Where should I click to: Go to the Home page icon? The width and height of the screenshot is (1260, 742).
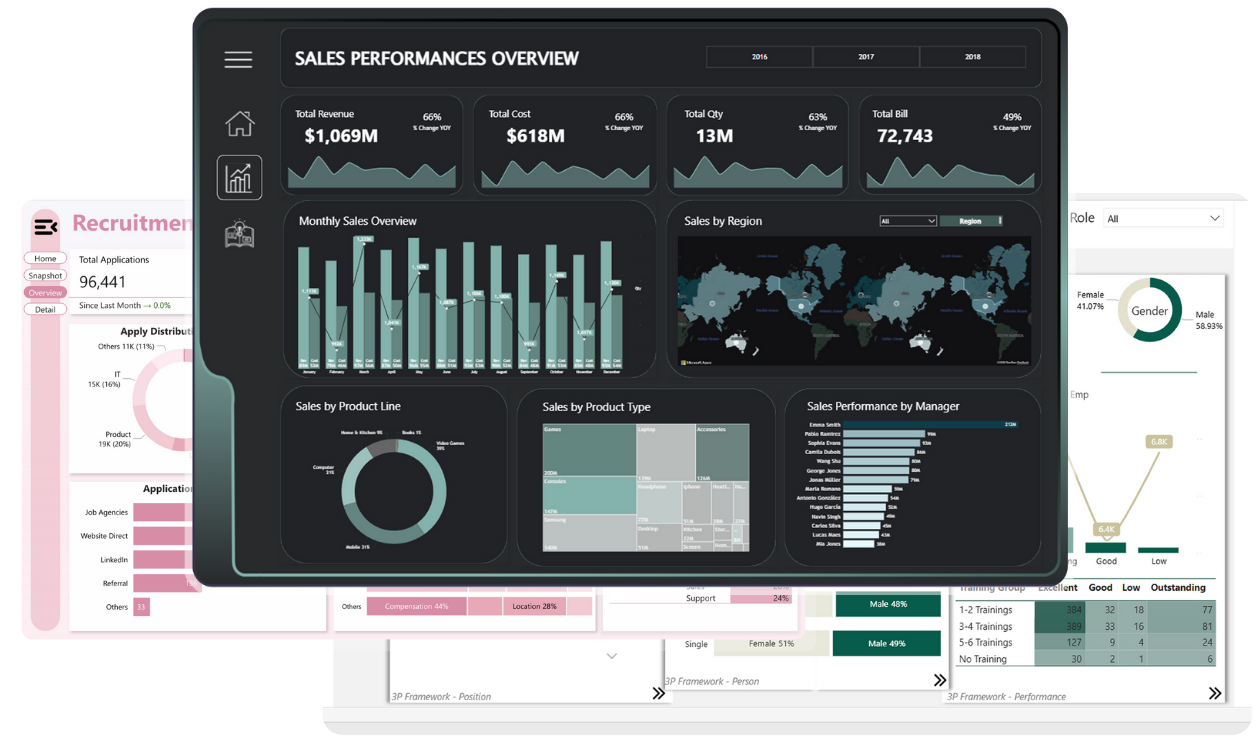point(240,124)
